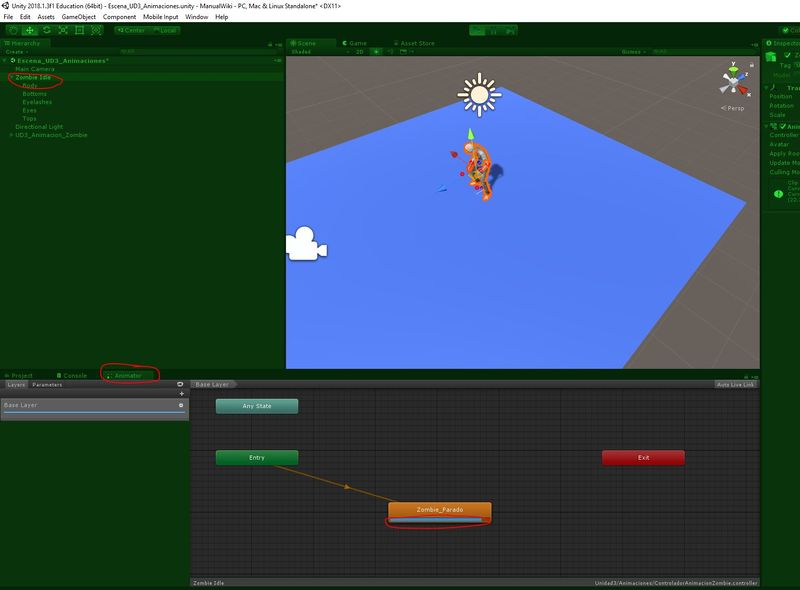Select Bottoms child object
Viewport: 800px width, 590px height.
pos(34,94)
